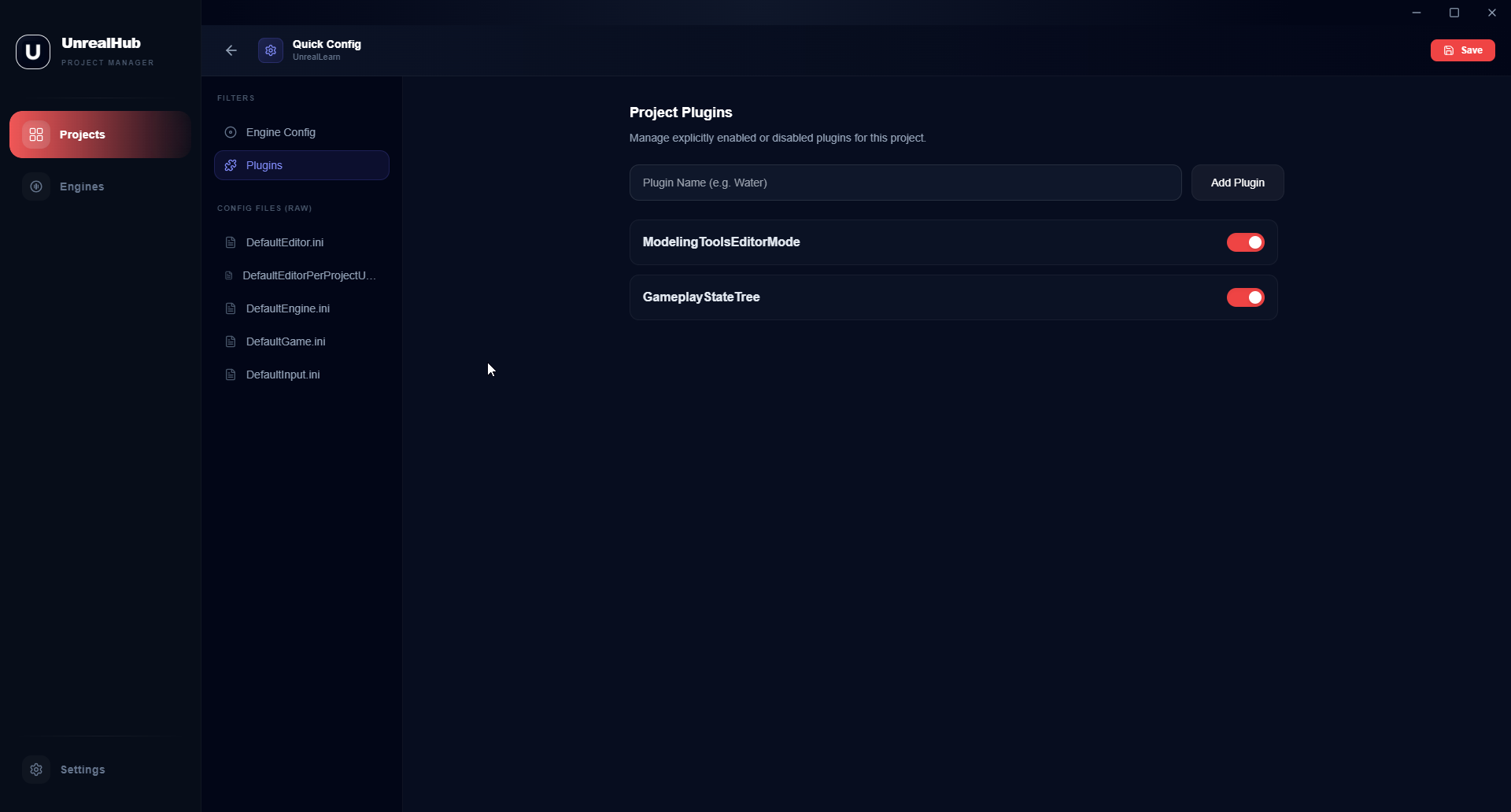Select the Projects grid icon in sidebar
This screenshot has width=1511, height=812.
[x=35, y=135]
